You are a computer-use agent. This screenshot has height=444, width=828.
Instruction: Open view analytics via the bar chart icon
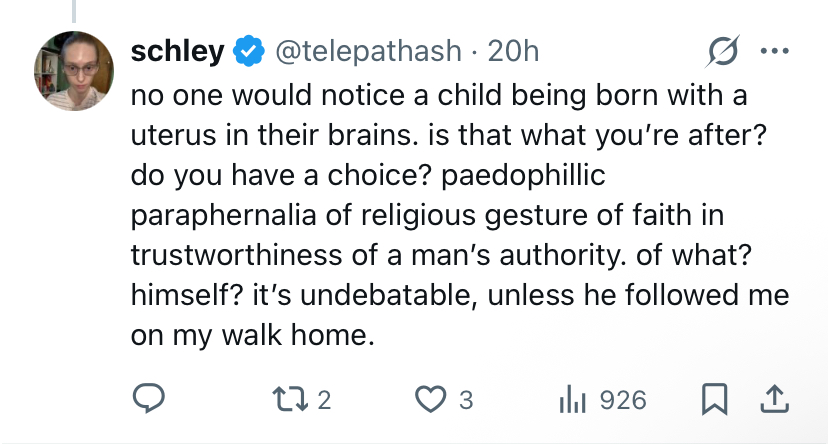572,399
